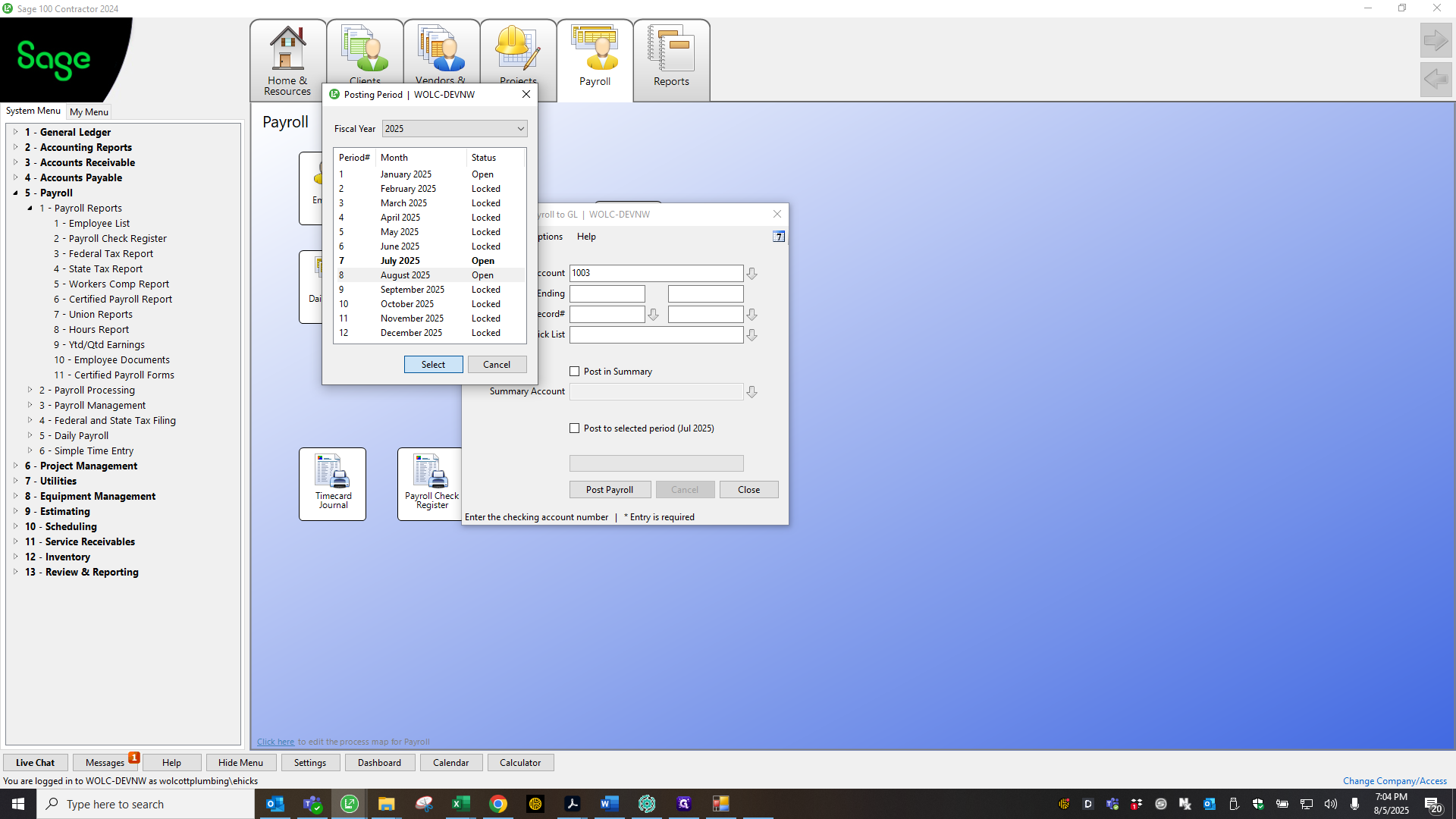The height and width of the screenshot is (819, 1456).
Task: Open 6 - Certified Payroll Report item
Action: pyautogui.click(x=112, y=299)
